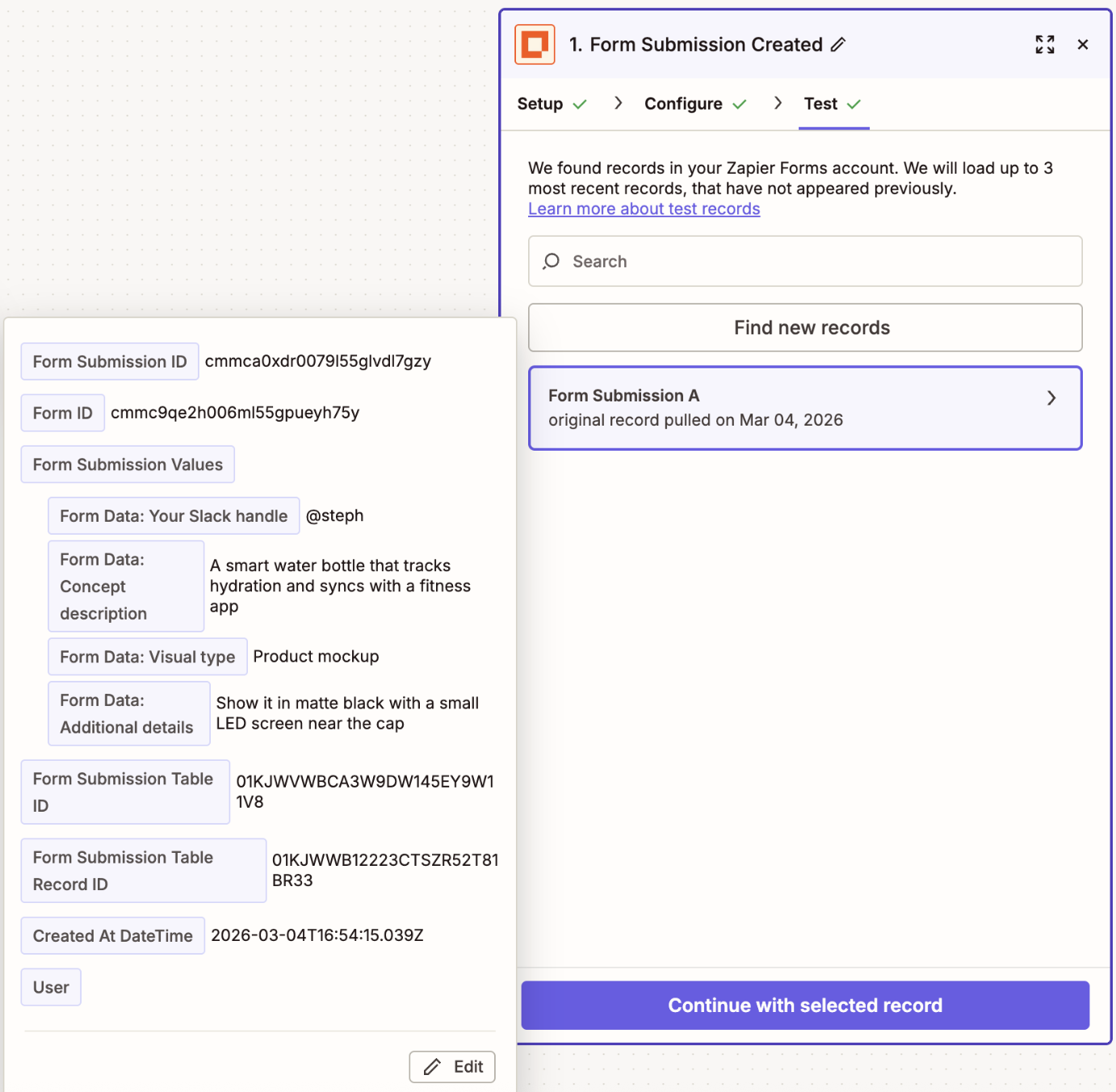Click the Zapier Forms app icon

535,44
